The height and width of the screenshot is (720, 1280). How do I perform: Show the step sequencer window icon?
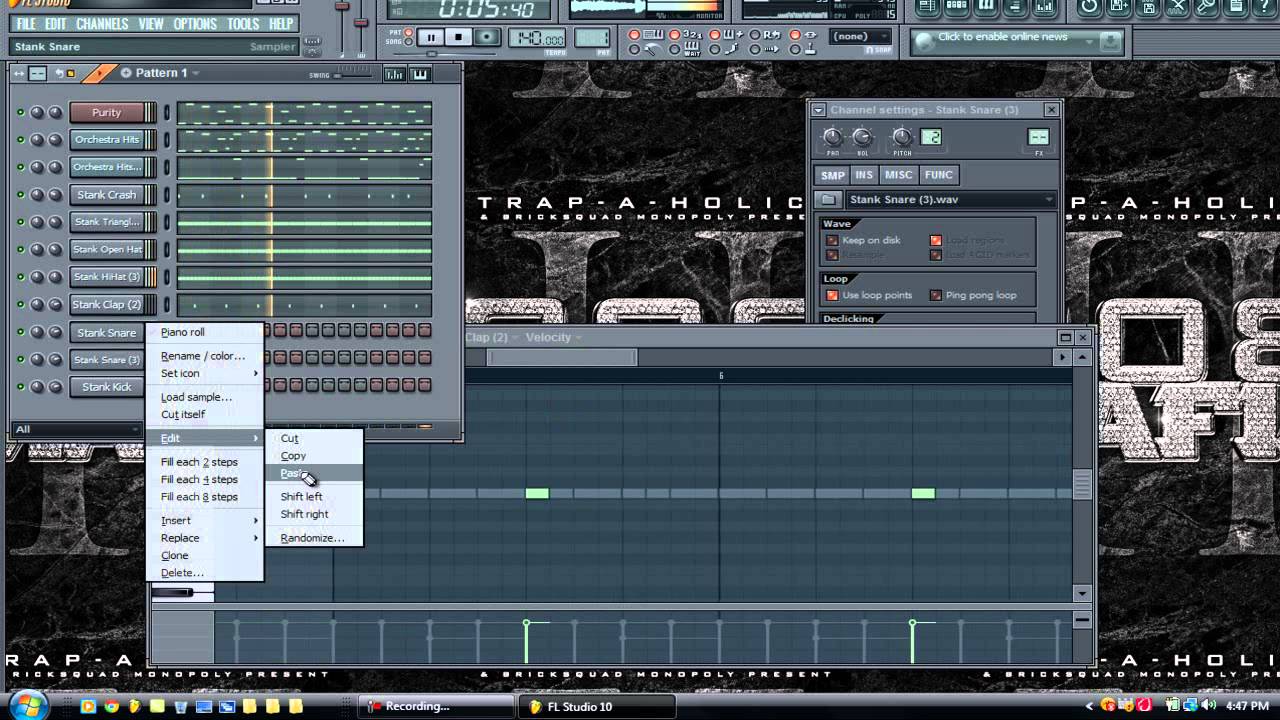pos(956,7)
